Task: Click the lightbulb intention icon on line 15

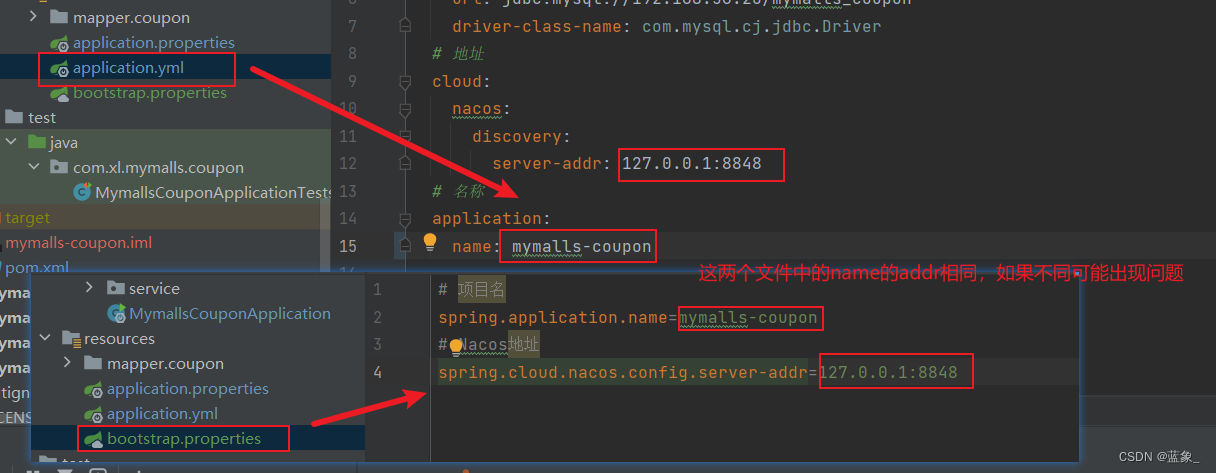Action: click(x=430, y=242)
